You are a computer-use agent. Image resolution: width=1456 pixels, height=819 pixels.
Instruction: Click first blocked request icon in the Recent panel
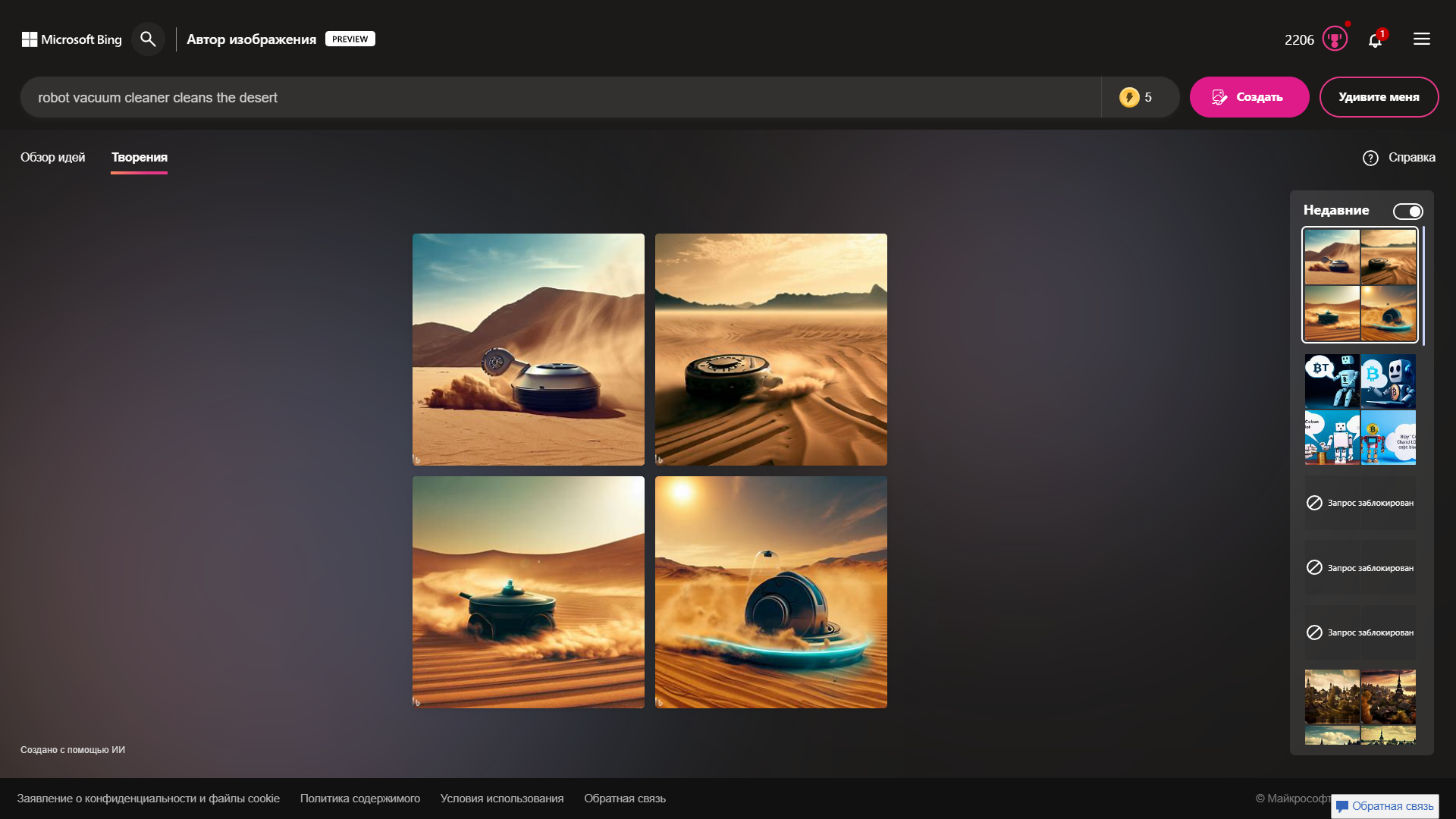point(1314,503)
